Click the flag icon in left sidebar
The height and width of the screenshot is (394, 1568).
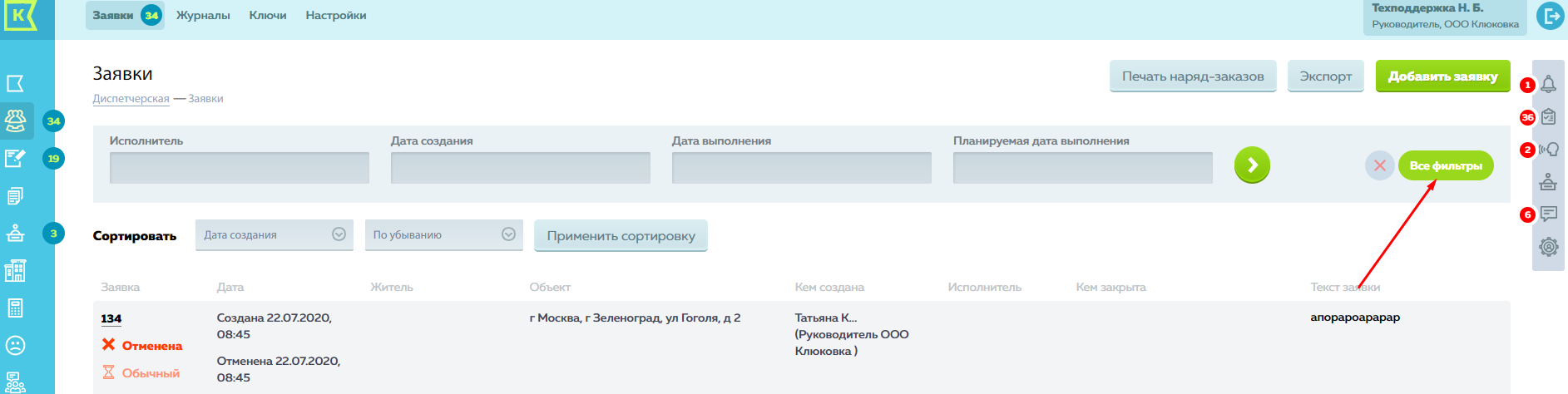click(x=15, y=83)
